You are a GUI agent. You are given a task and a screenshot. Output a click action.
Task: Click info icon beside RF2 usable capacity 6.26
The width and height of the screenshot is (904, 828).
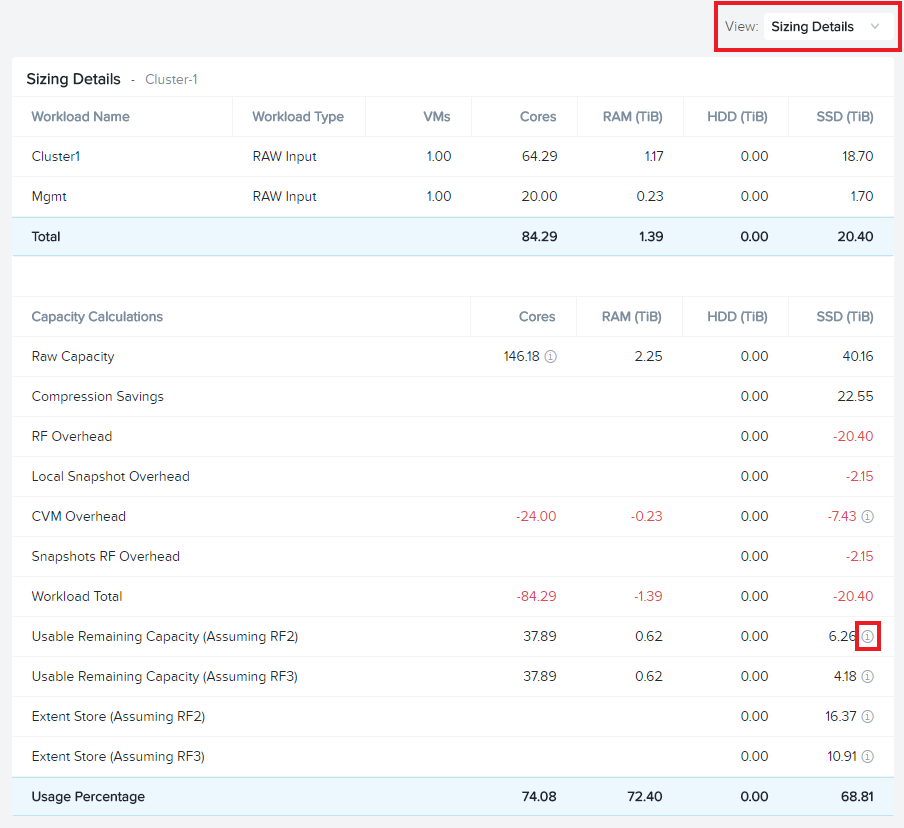click(868, 637)
